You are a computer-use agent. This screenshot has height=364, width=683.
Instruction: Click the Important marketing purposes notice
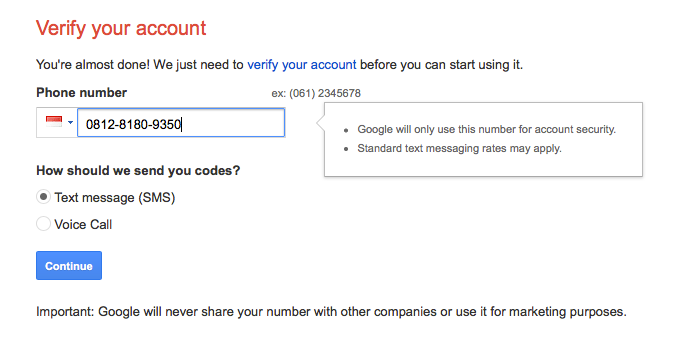331,312
